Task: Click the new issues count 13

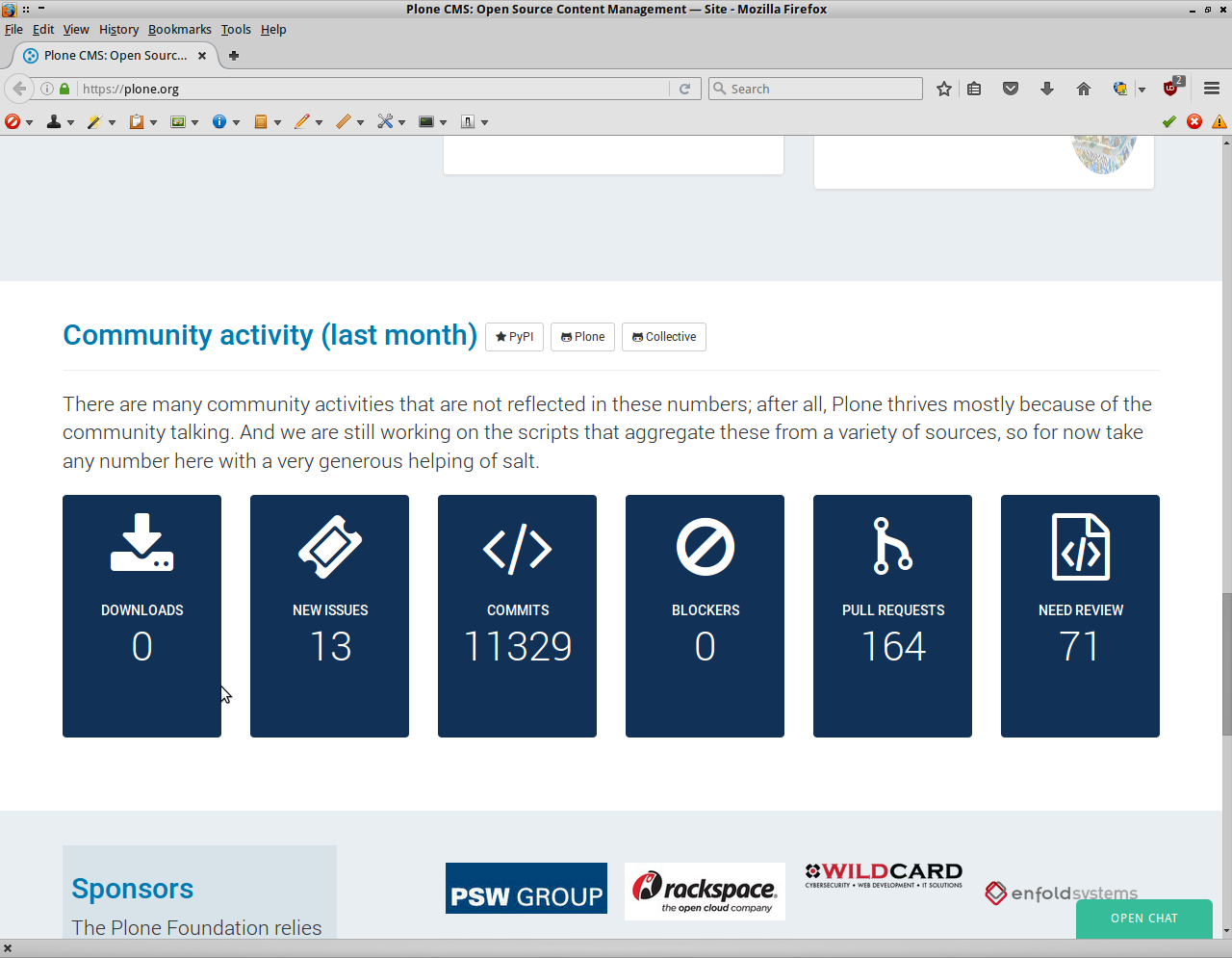Action: (330, 646)
